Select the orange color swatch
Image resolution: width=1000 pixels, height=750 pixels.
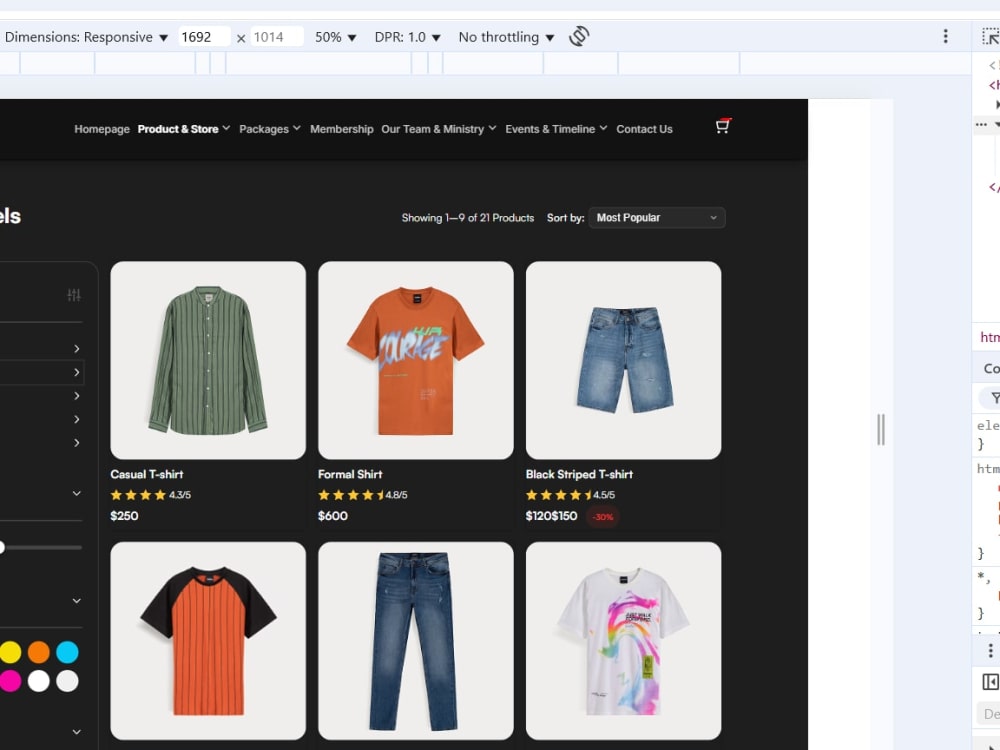(x=38, y=652)
